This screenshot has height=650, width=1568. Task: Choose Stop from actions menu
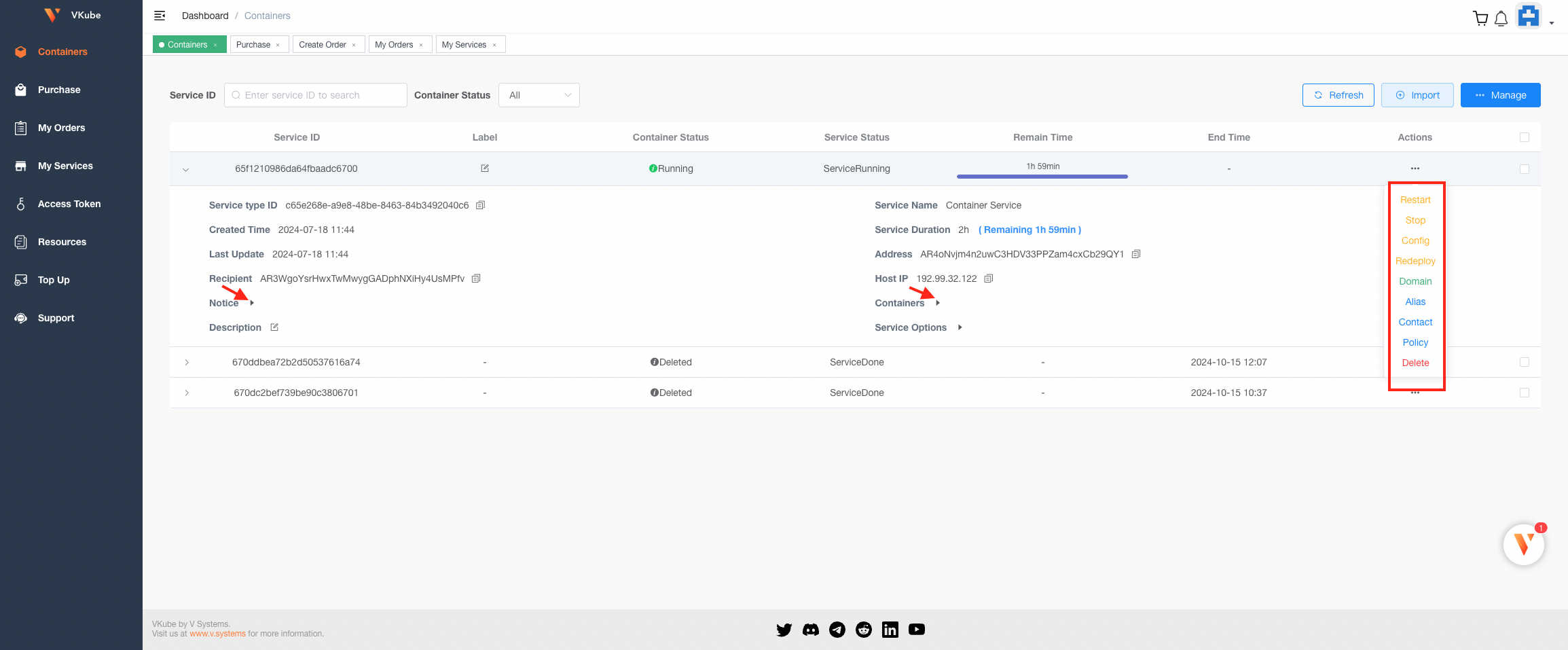1415,220
